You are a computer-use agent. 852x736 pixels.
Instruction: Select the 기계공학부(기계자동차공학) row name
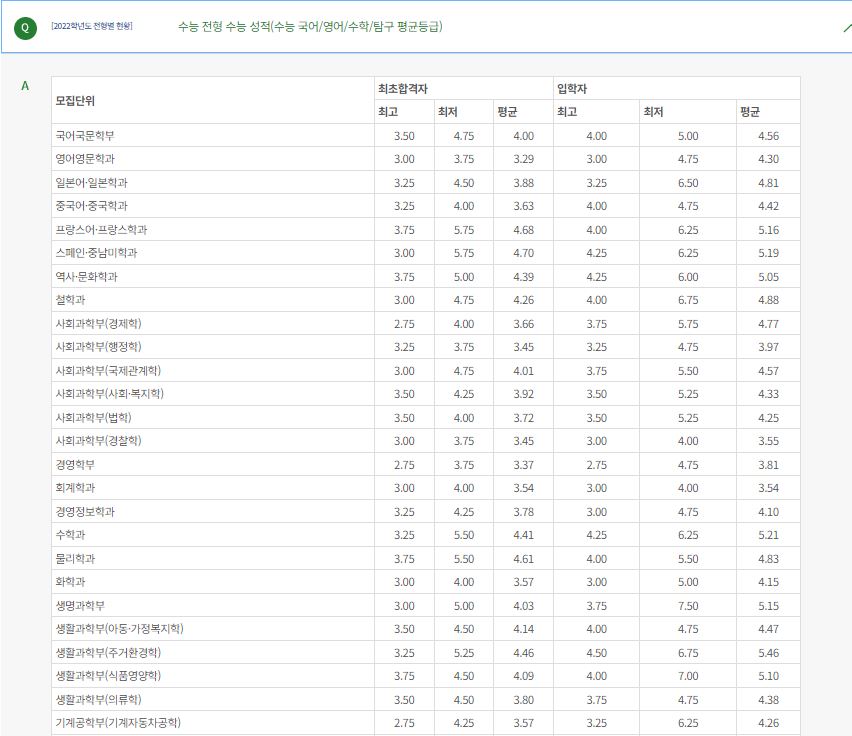click(118, 722)
